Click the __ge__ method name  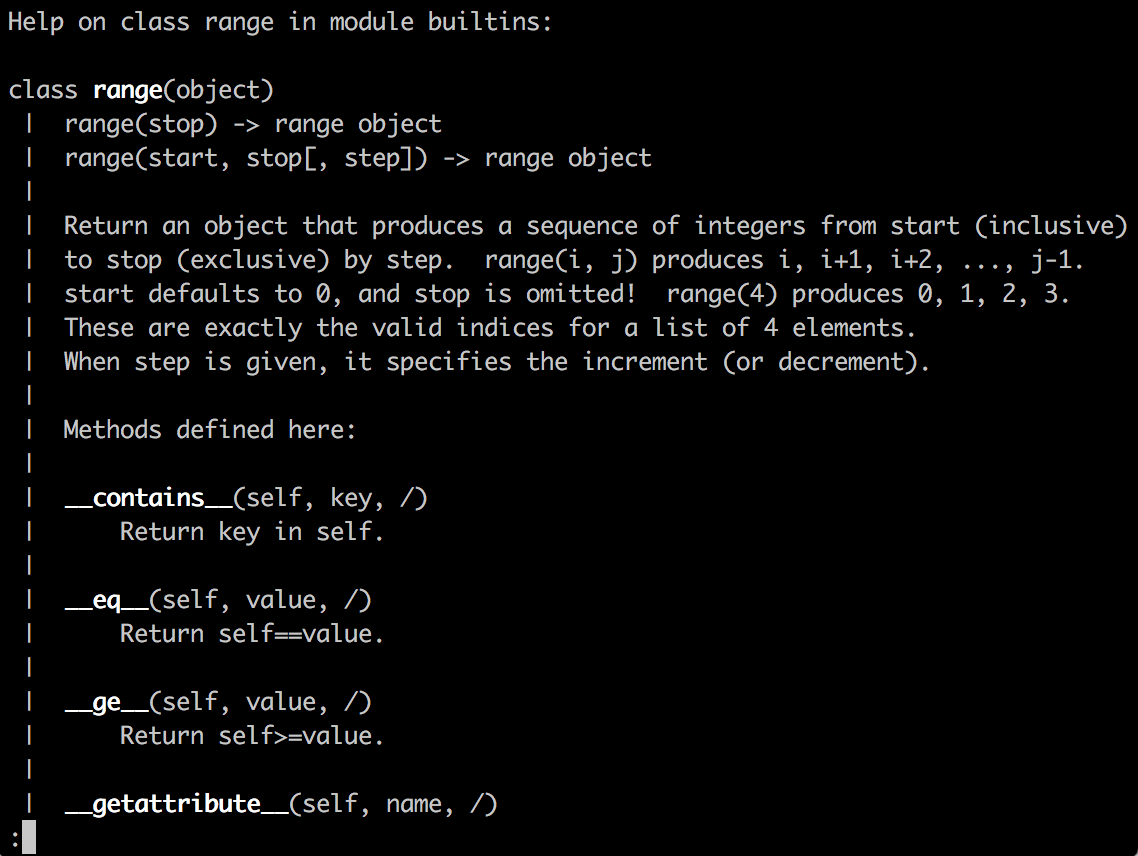[106, 702]
